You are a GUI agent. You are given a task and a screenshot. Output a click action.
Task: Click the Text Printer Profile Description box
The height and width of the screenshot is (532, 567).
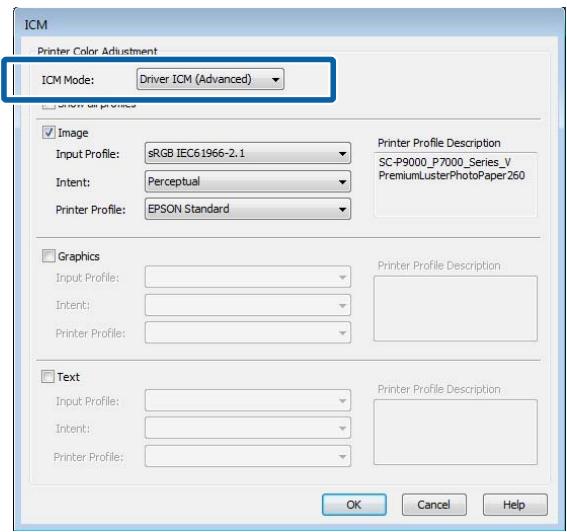[x=456, y=432]
